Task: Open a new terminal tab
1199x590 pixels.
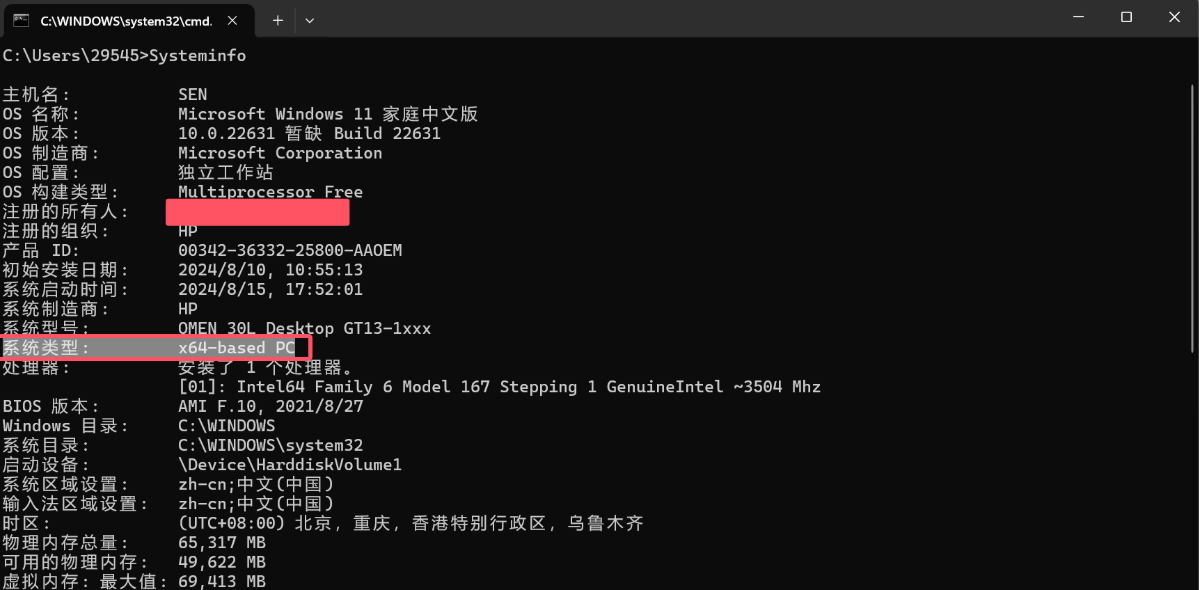Action: [x=278, y=19]
